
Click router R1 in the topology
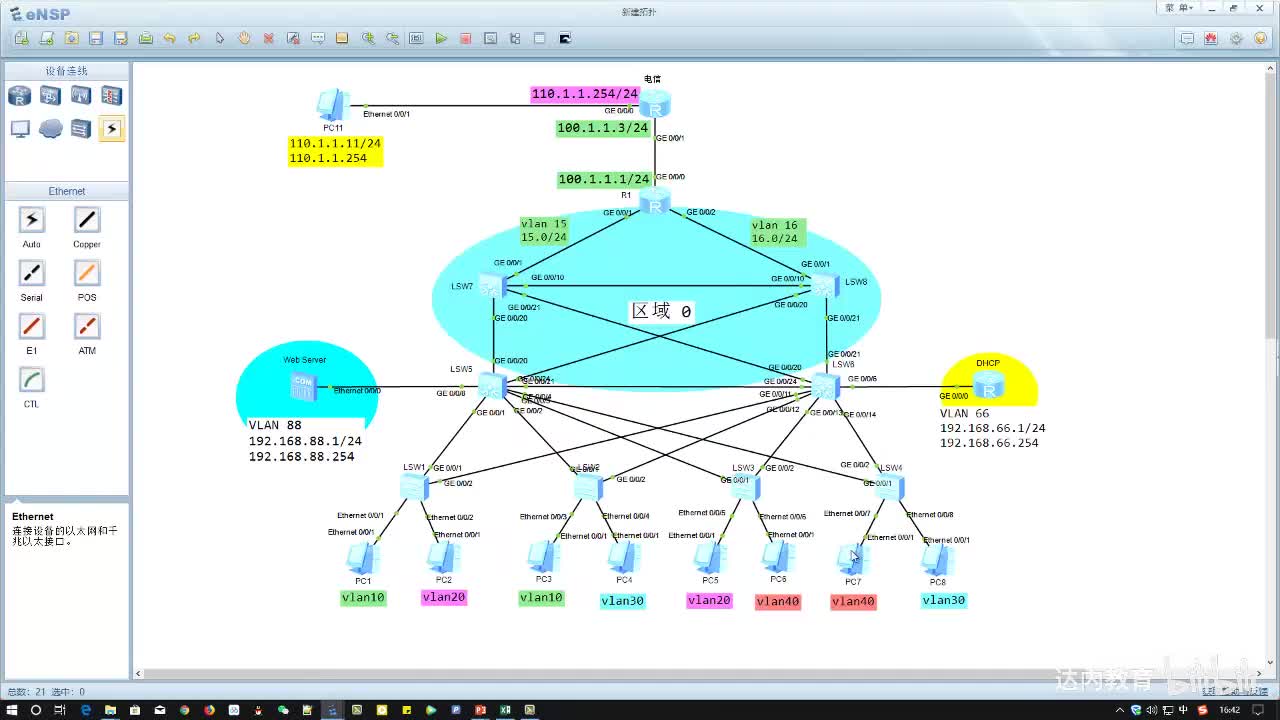point(655,203)
